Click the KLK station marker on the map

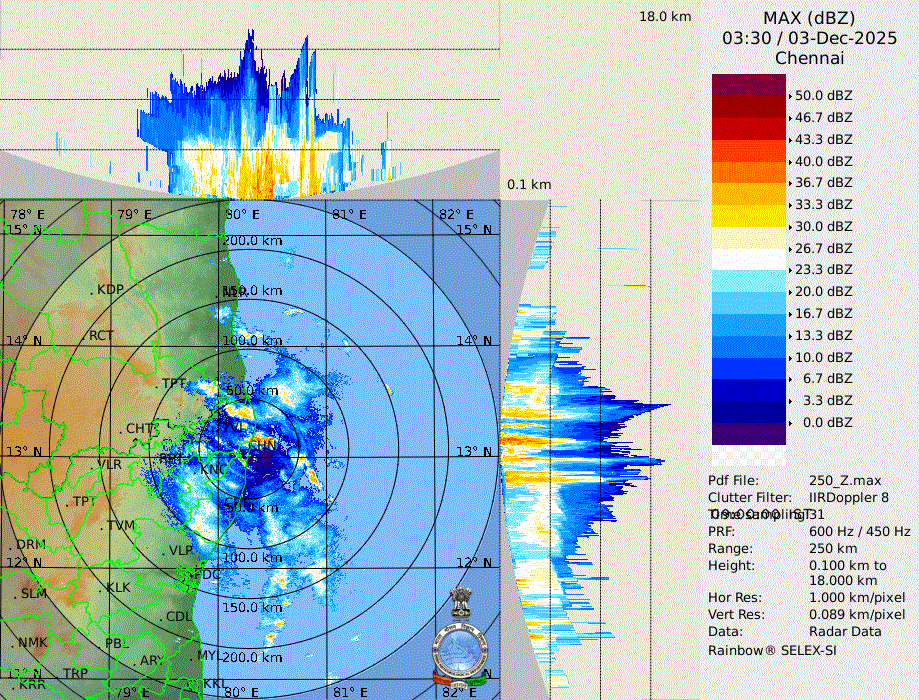coord(115,587)
